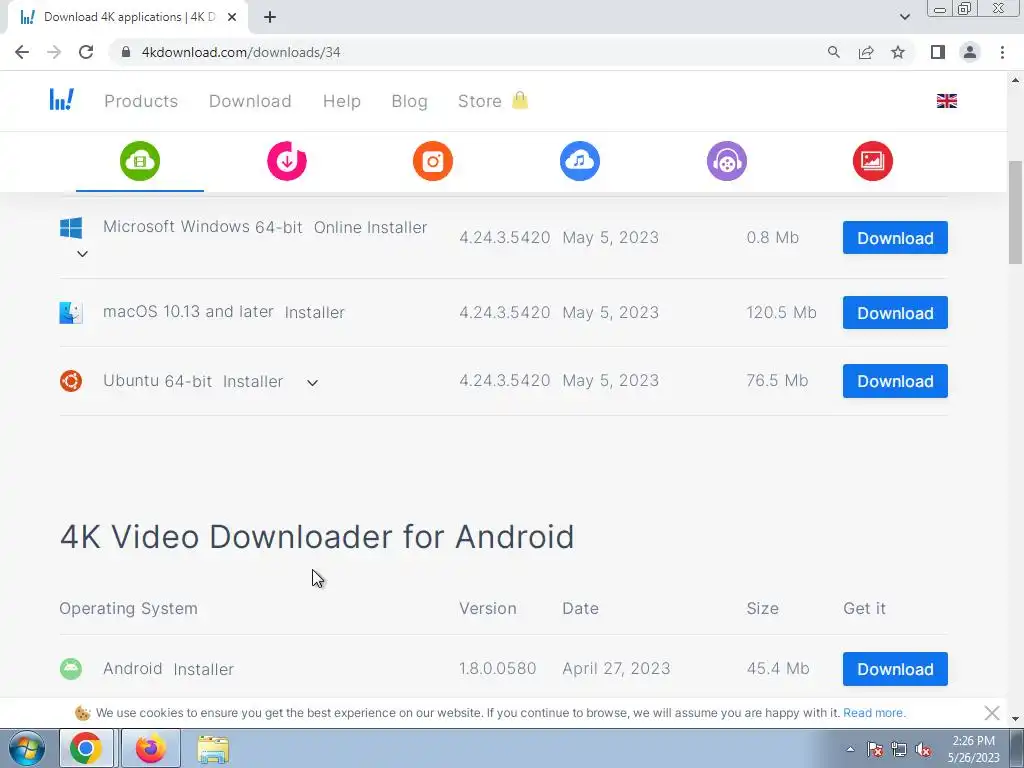Image resolution: width=1024 pixels, height=768 pixels.
Task: Select the Download 4K applications browser tab
Action: tap(128, 17)
